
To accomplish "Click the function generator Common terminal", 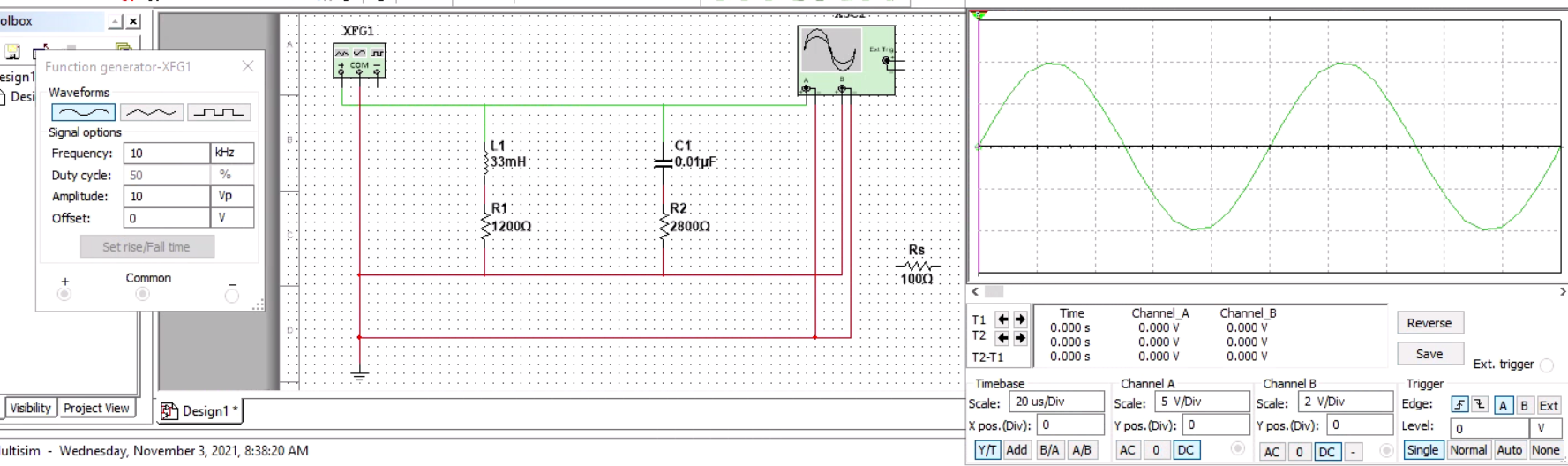I will pyautogui.click(x=143, y=295).
